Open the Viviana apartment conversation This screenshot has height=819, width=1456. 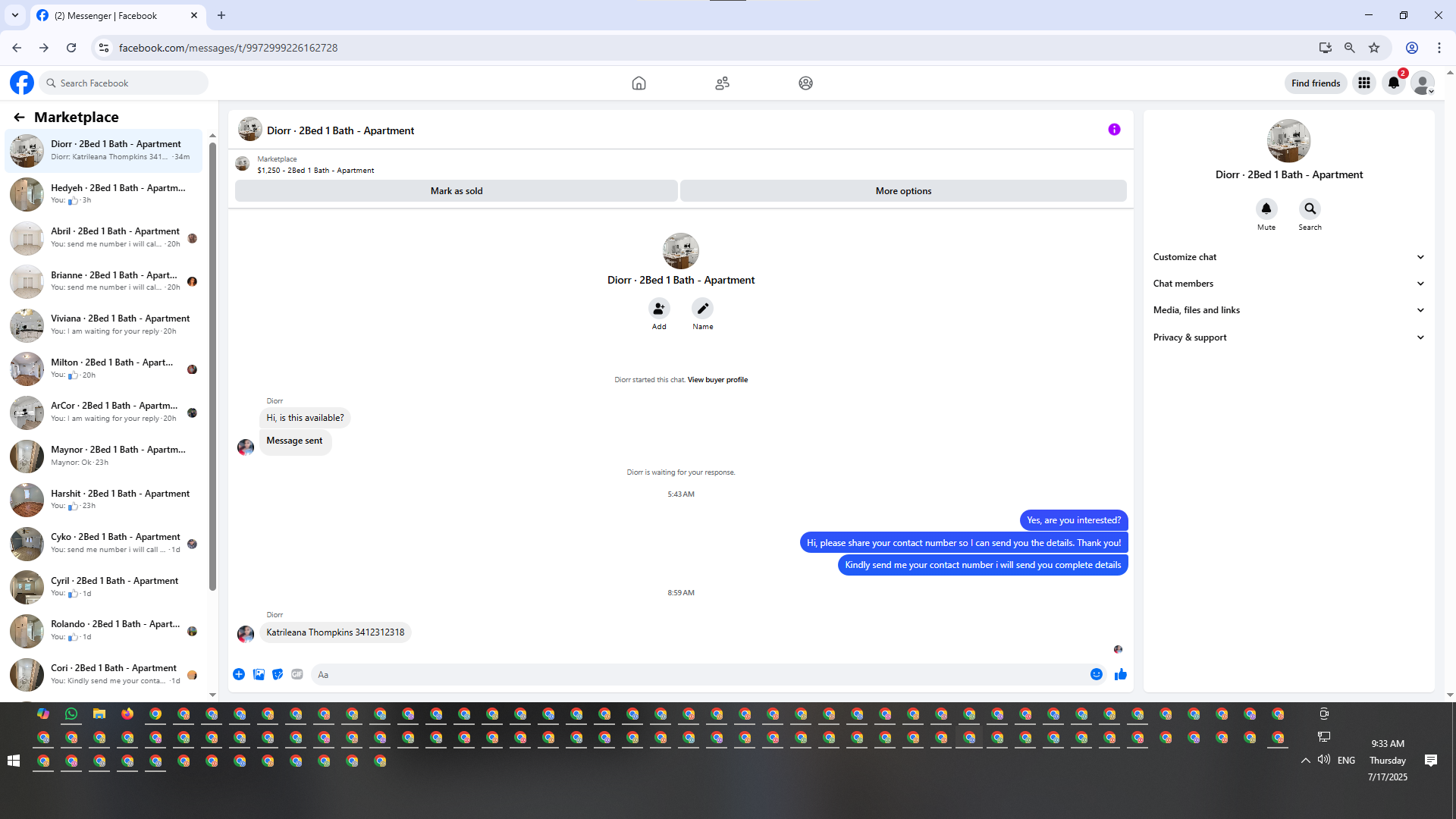tap(105, 325)
